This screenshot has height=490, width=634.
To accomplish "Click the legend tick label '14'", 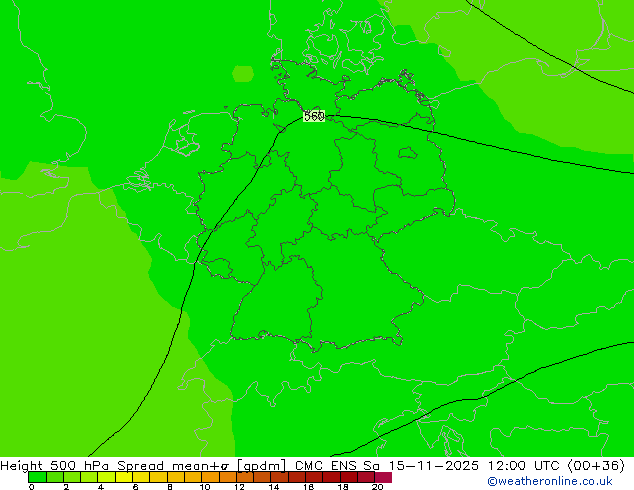I will pyautogui.click(x=274, y=487).
